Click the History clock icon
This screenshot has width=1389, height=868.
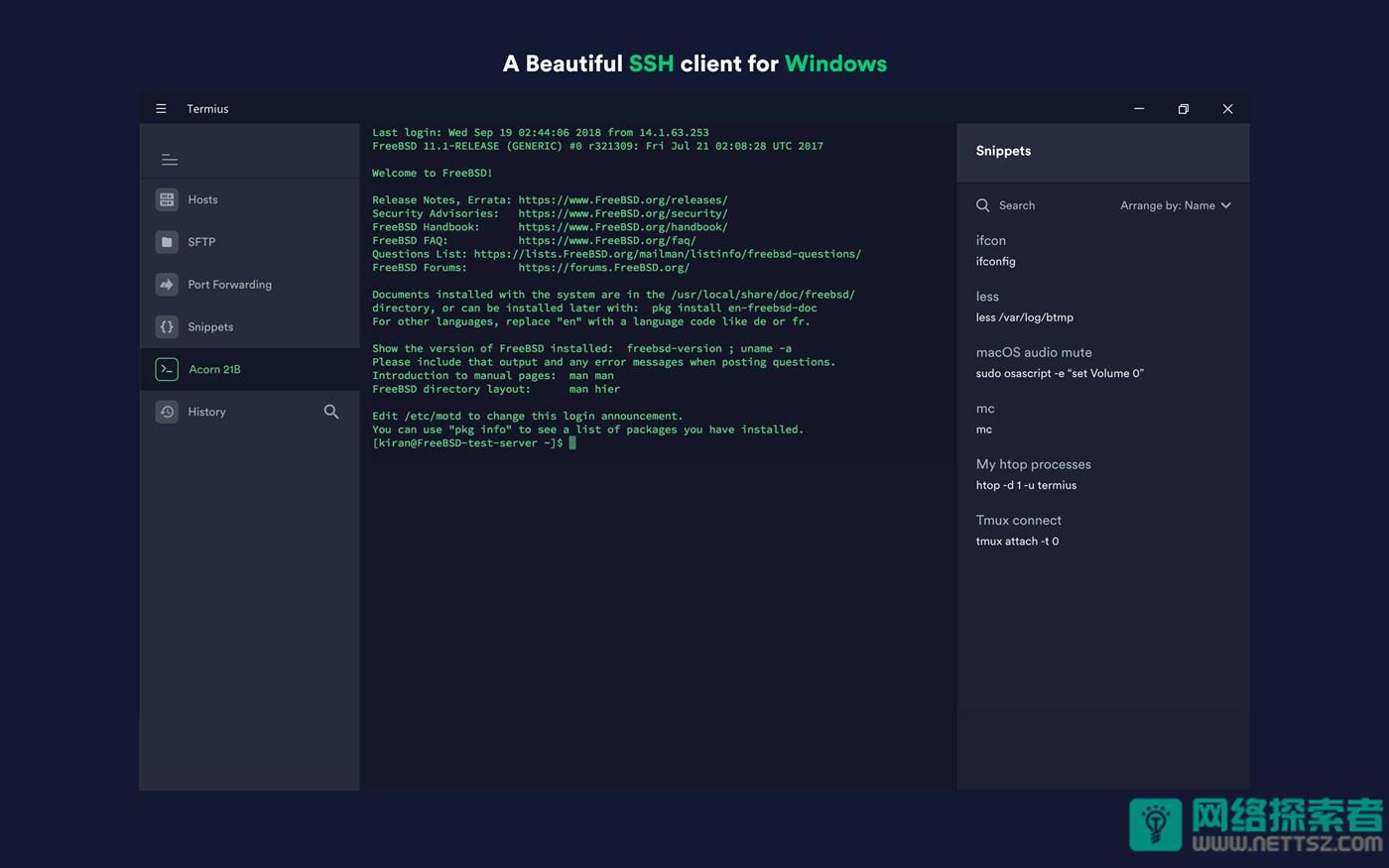click(x=167, y=412)
